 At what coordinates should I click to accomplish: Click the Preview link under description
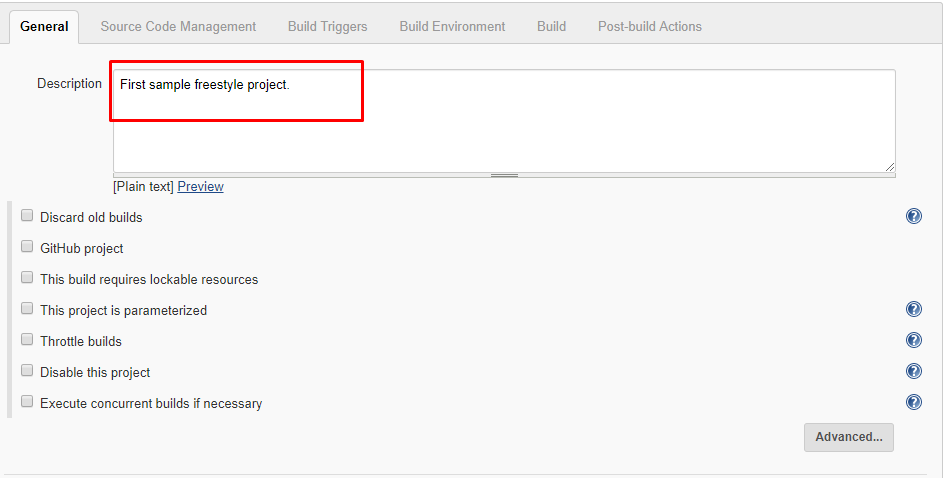[200, 187]
